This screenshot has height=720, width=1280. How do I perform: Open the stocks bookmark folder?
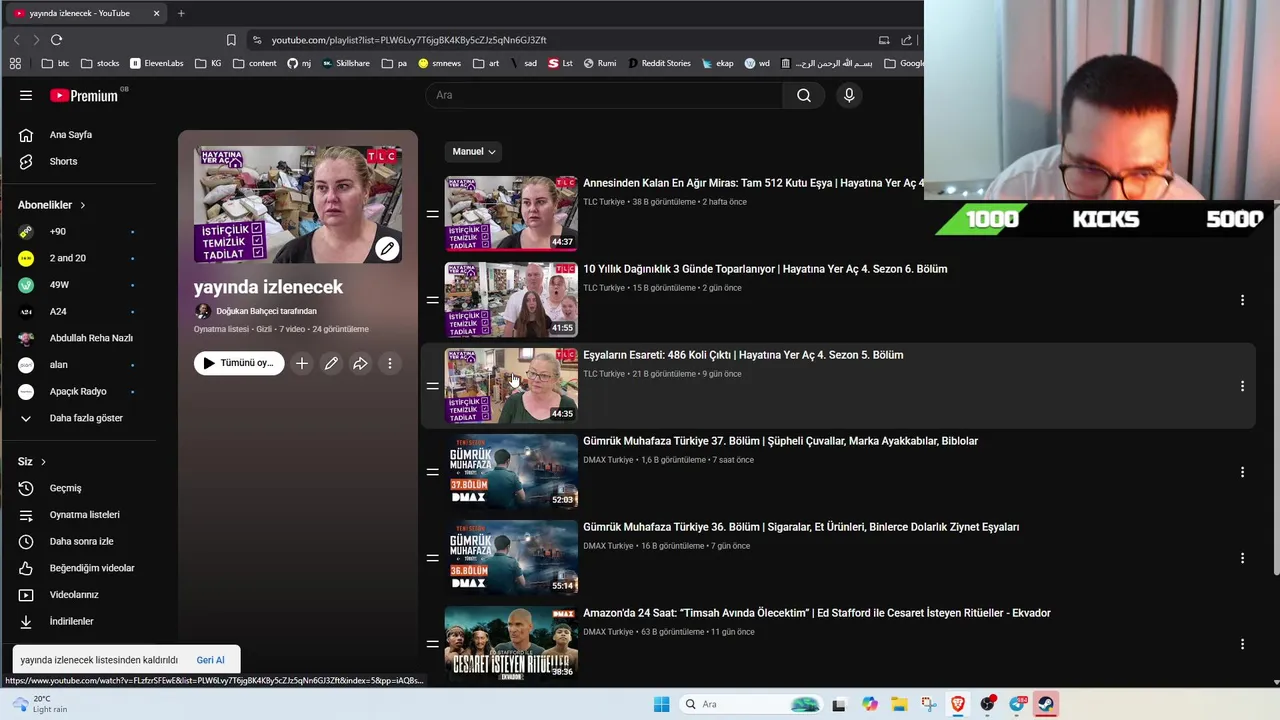point(100,63)
